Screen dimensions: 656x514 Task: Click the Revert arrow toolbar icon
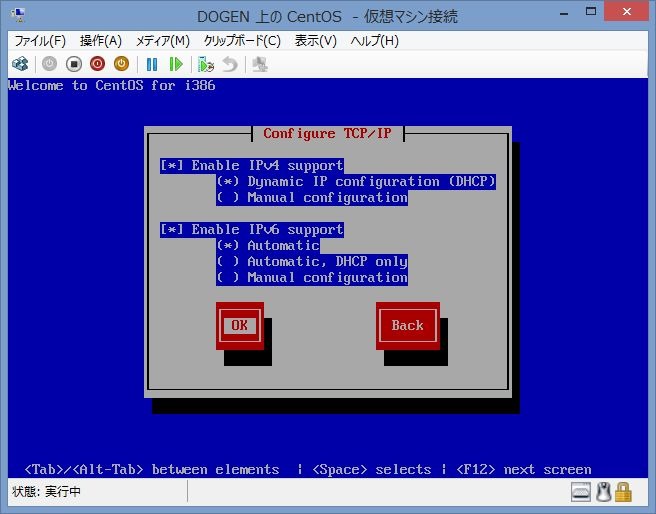[230, 64]
